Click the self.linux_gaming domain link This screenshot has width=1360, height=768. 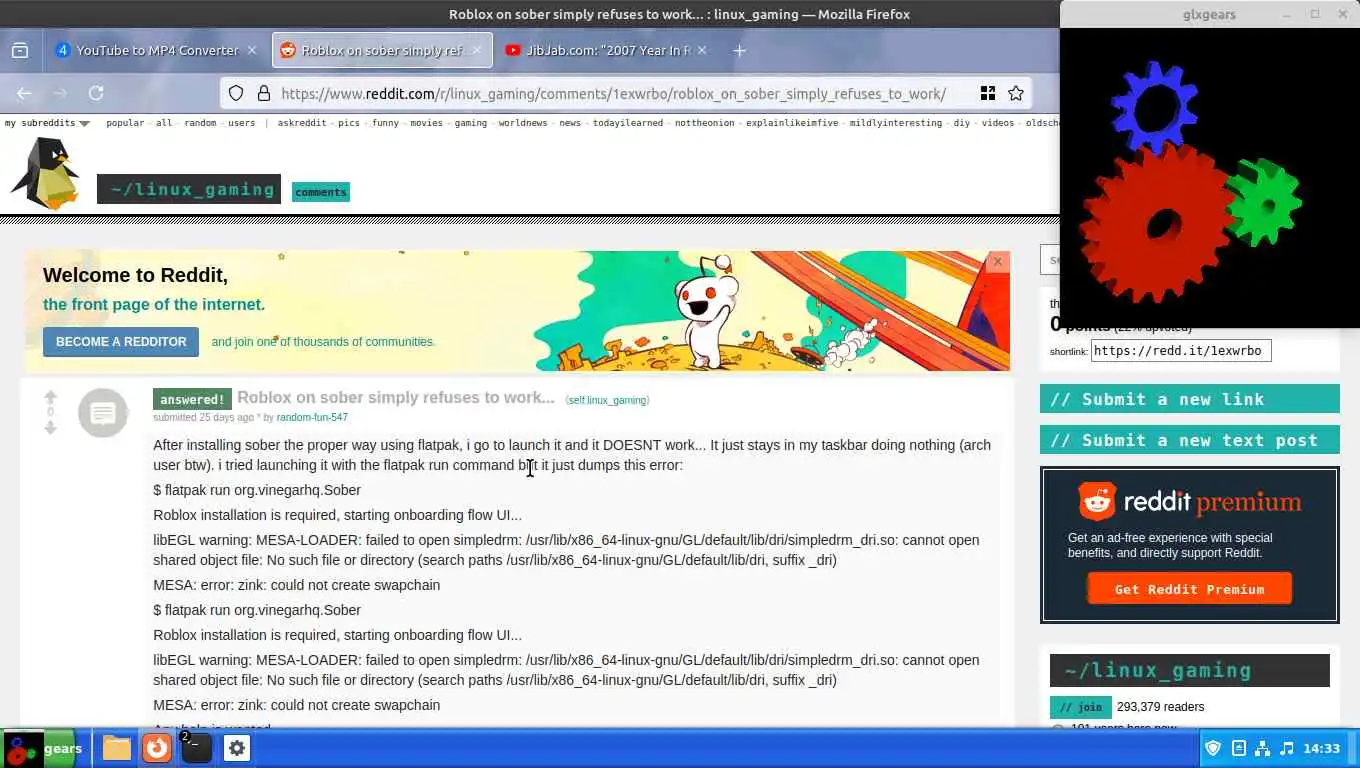tap(608, 400)
